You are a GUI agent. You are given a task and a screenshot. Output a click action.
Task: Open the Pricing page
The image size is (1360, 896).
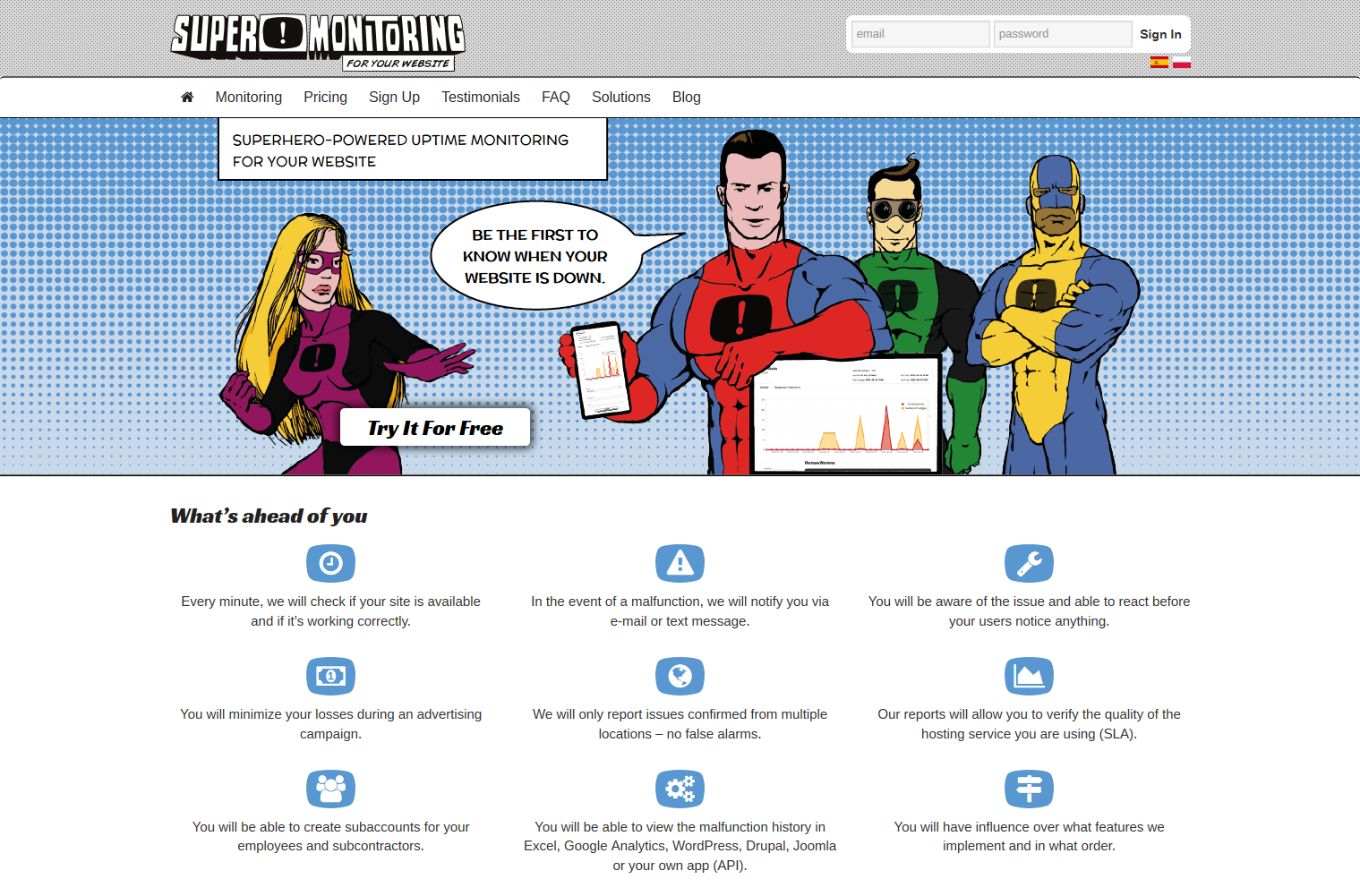coord(325,97)
